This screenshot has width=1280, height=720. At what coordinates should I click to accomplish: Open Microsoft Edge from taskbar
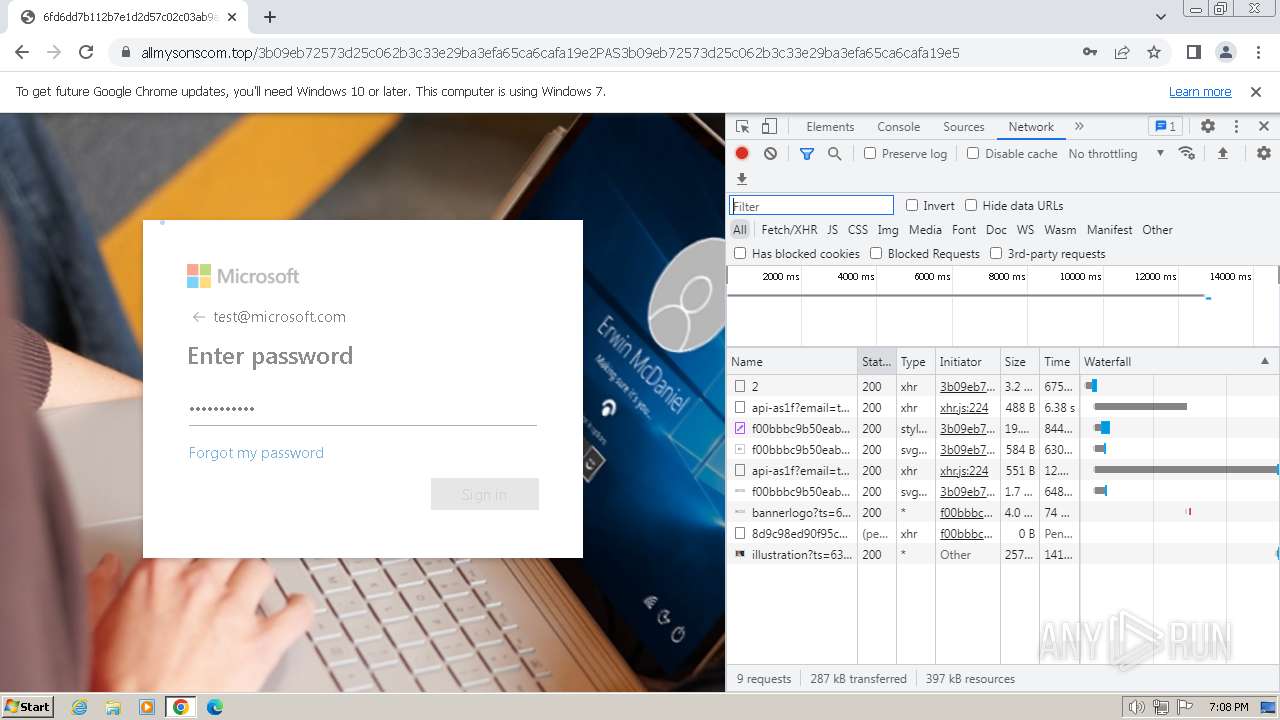[x=214, y=707]
